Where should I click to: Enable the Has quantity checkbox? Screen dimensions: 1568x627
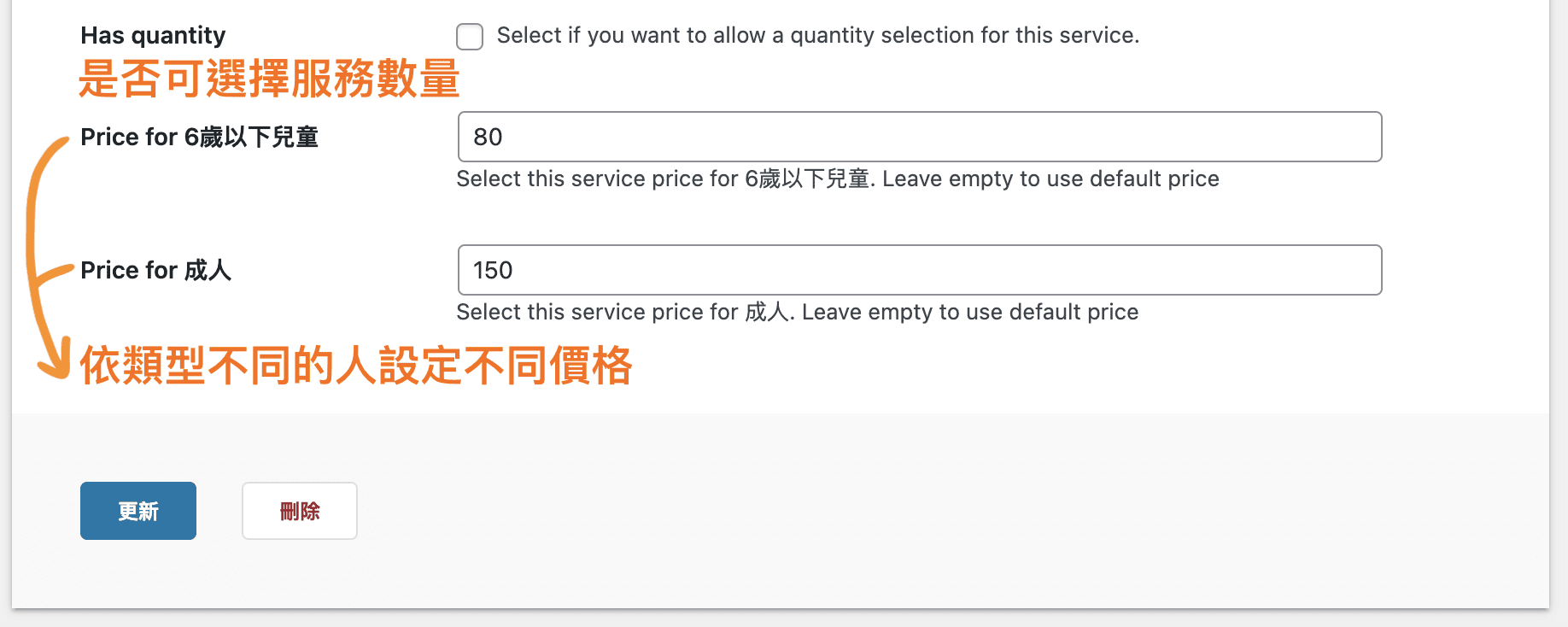470,37
